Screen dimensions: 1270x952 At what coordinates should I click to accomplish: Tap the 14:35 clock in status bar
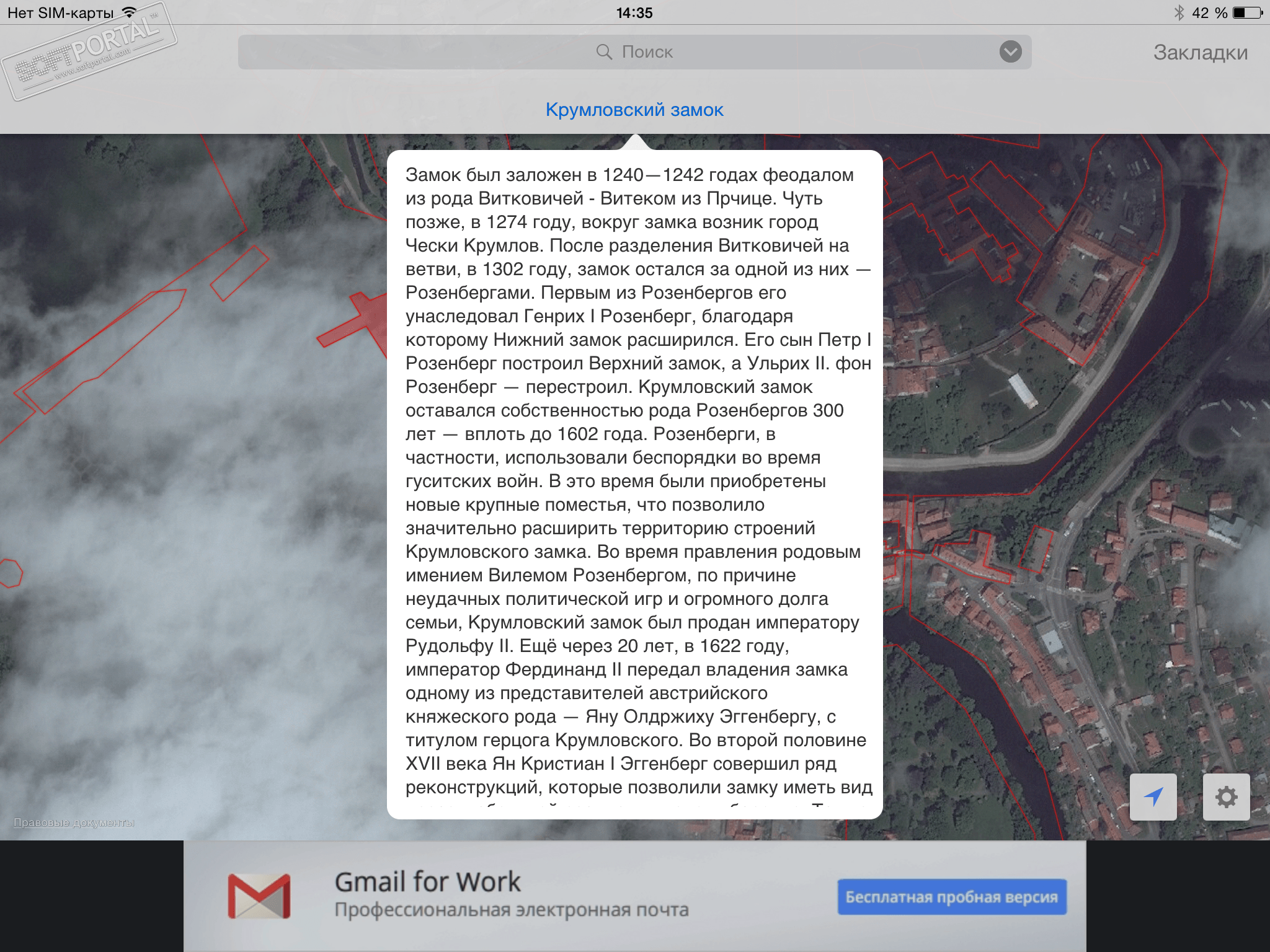pyautogui.click(x=634, y=12)
